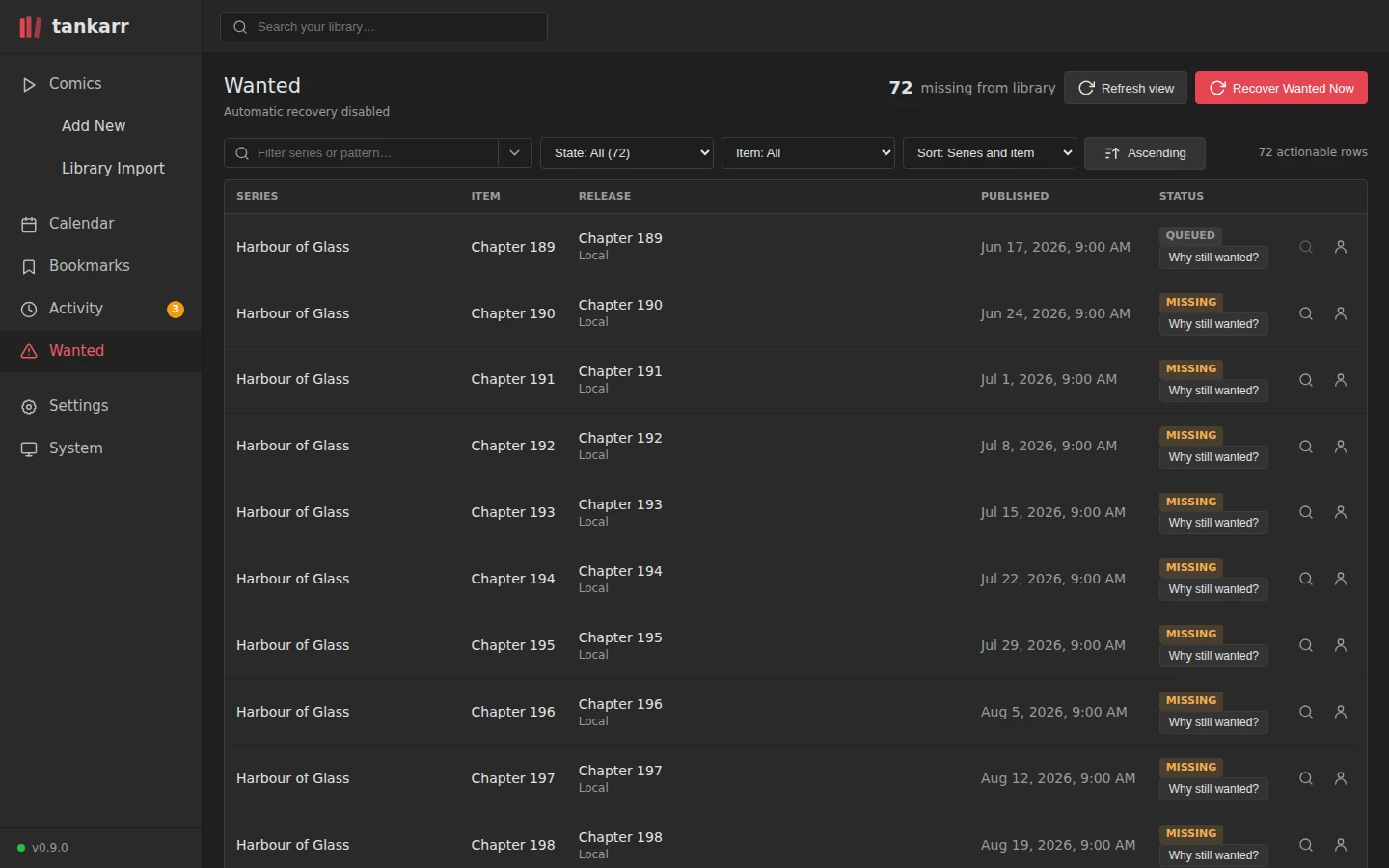
Task: Click the Settings gear icon
Action: (x=29, y=406)
